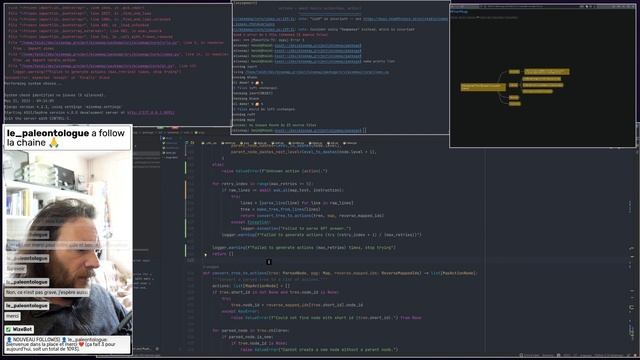
Task: Click the 'stop trying' logger.warning line
Action: coord(304,247)
